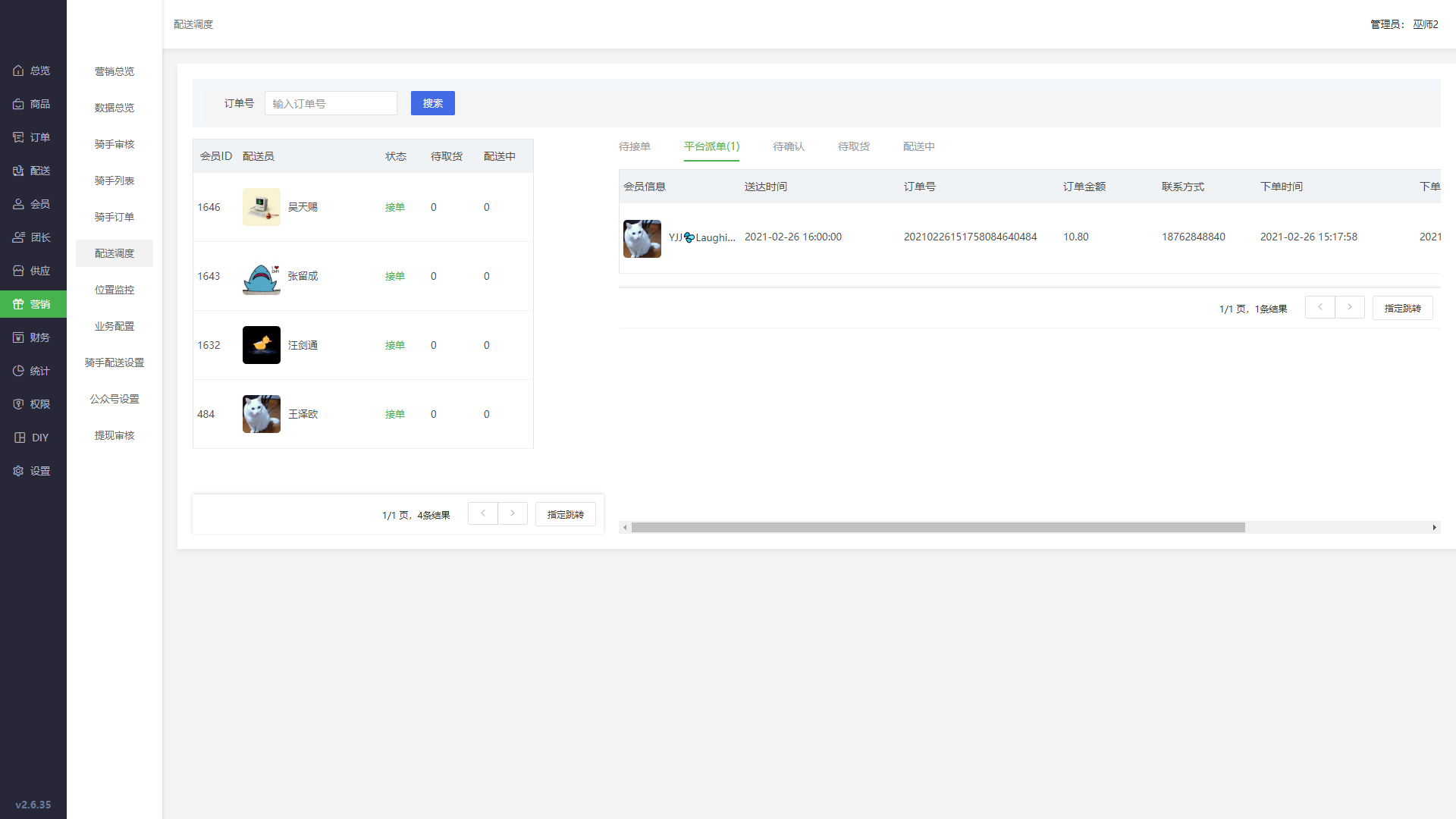The width and height of the screenshot is (1456, 819).
Task: Click courier 张留成 shark avatar
Action: click(262, 276)
